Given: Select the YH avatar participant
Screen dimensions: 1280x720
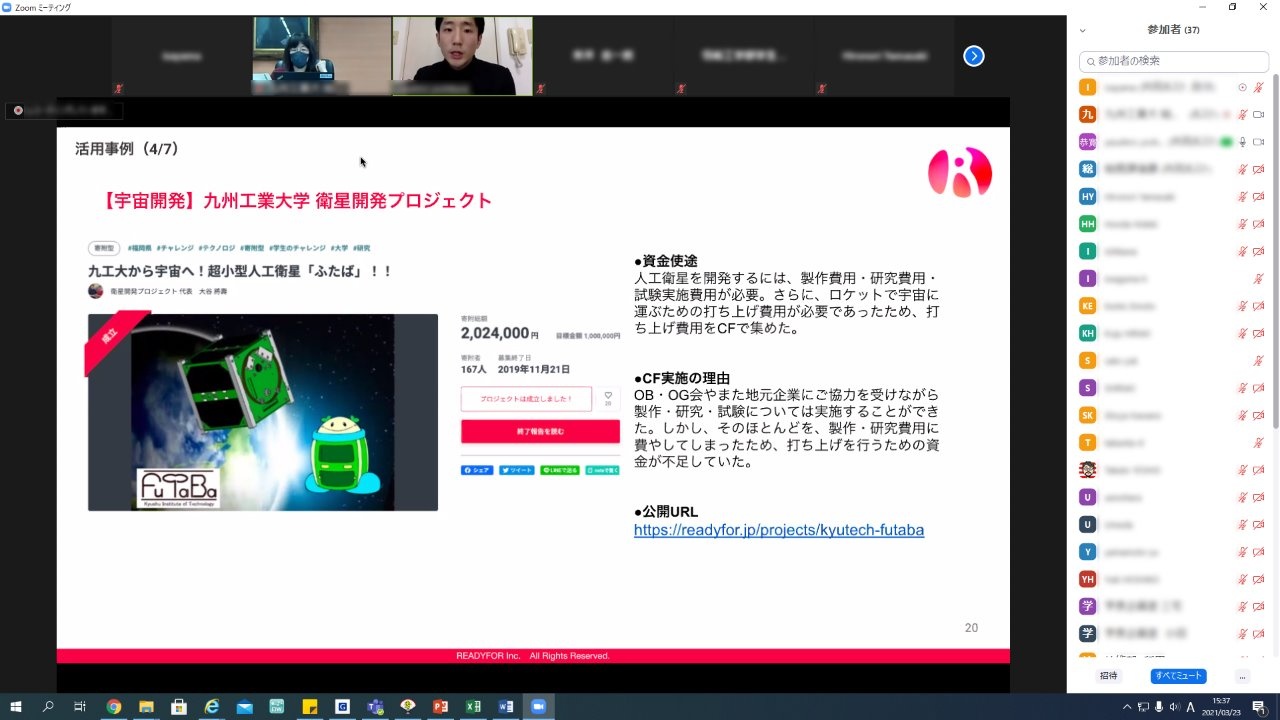Looking at the screenshot, I should pos(1088,579).
